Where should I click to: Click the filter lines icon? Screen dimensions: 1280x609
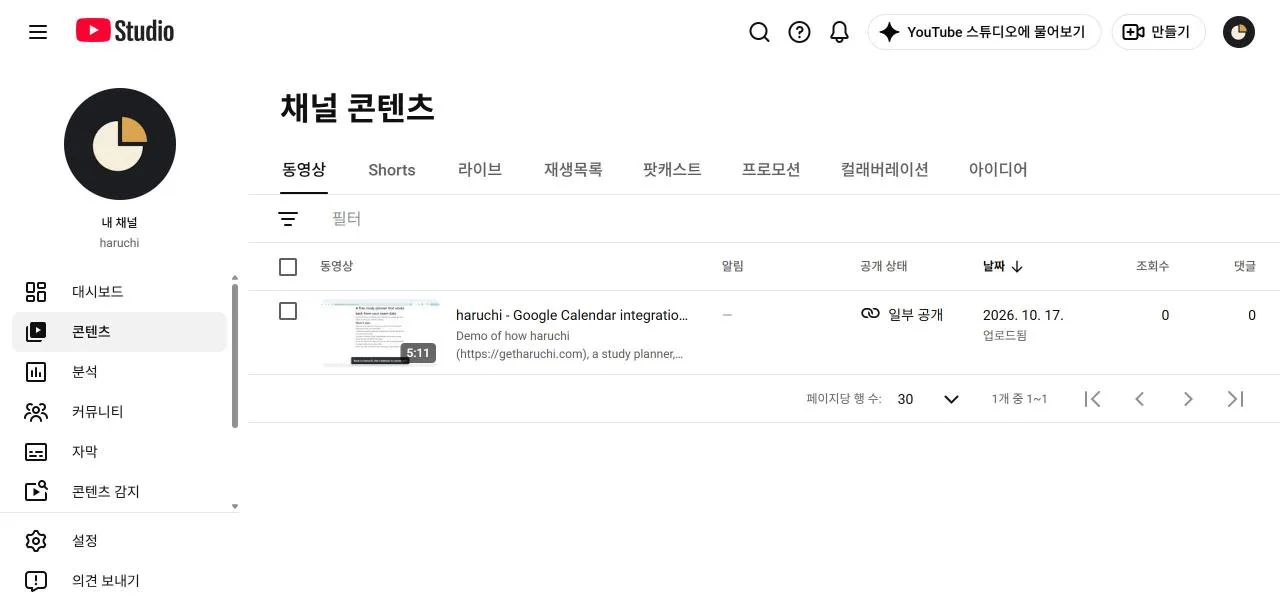[288, 219]
